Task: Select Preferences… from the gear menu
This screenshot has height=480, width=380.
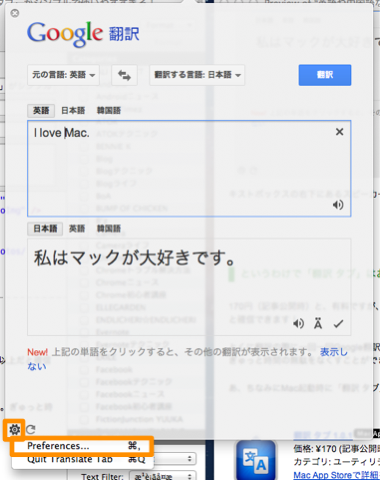Action: click(82, 446)
